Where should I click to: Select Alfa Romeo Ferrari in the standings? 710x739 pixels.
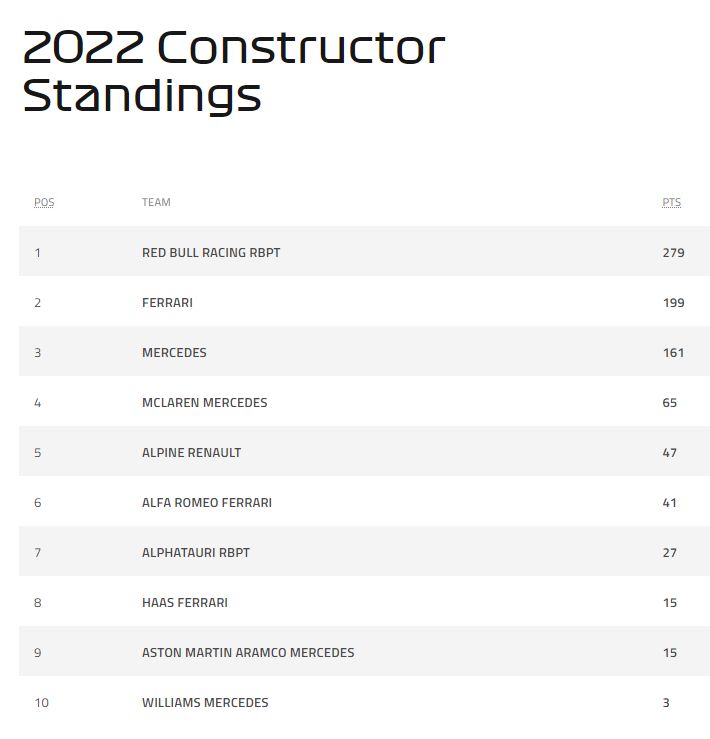(x=207, y=503)
